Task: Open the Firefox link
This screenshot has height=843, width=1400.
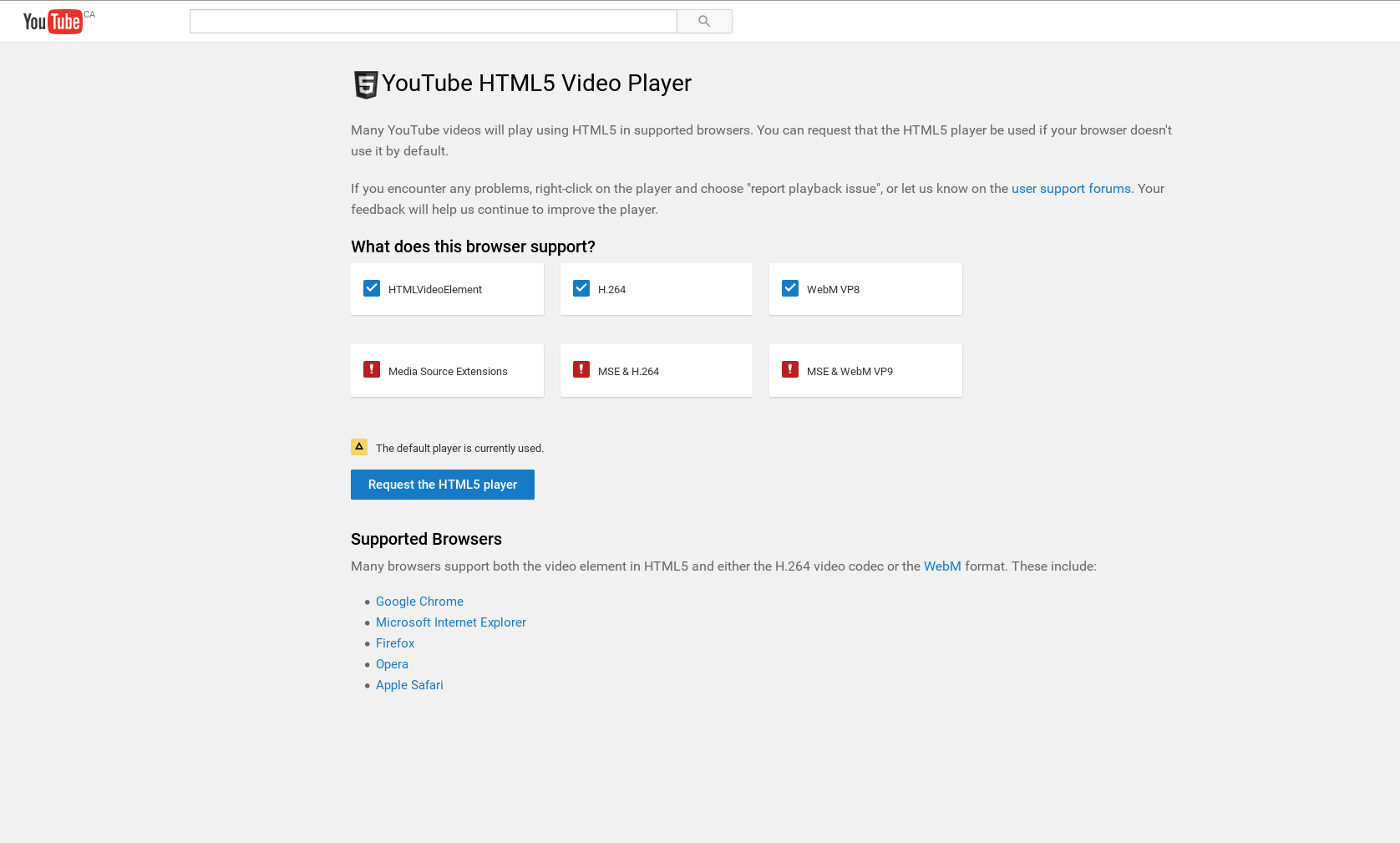Action: [395, 643]
